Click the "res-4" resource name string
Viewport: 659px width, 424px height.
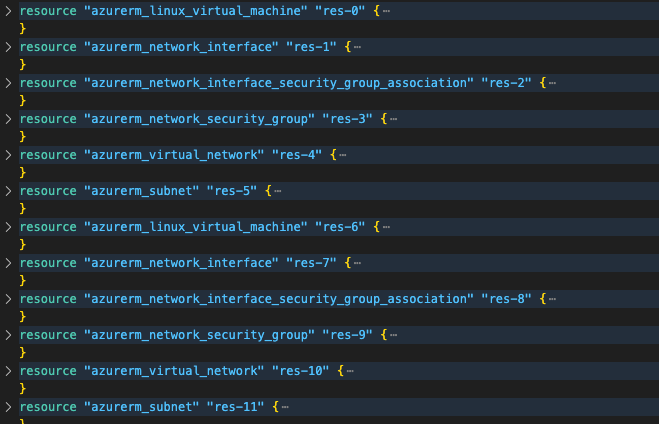(x=297, y=155)
